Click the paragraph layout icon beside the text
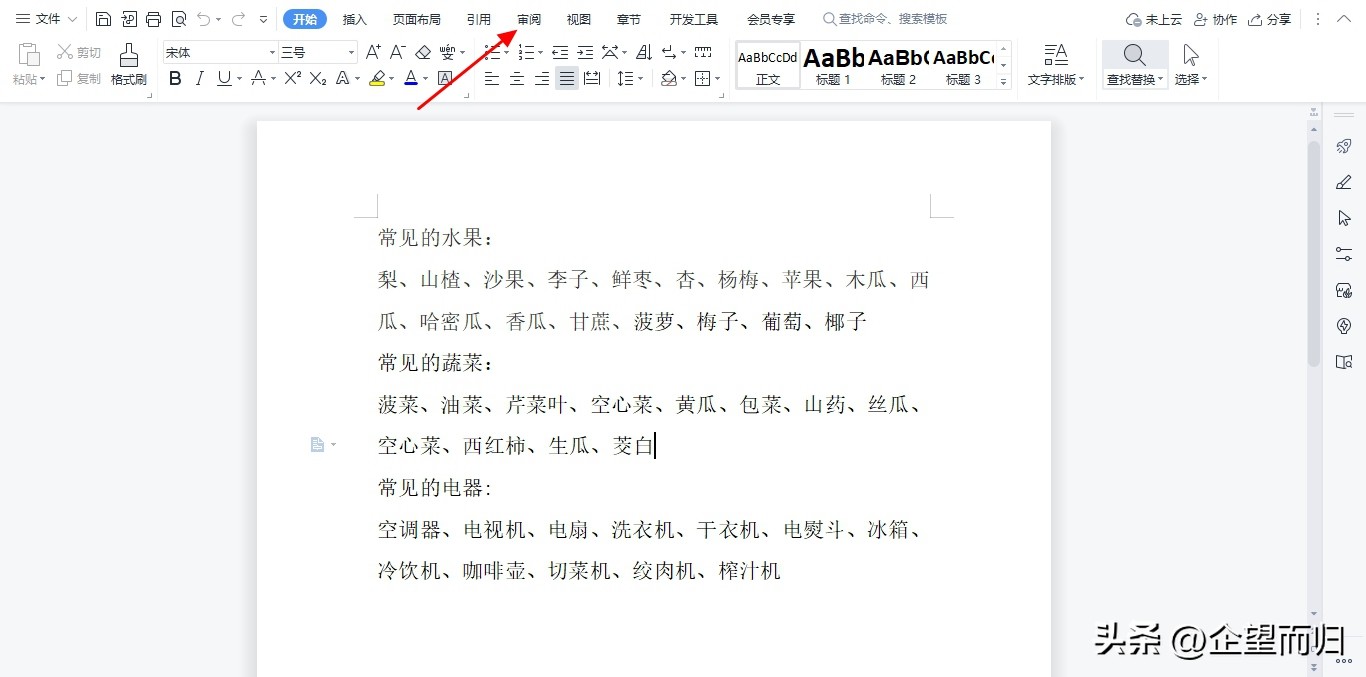The width and height of the screenshot is (1366, 677). pyautogui.click(x=317, y=444)
